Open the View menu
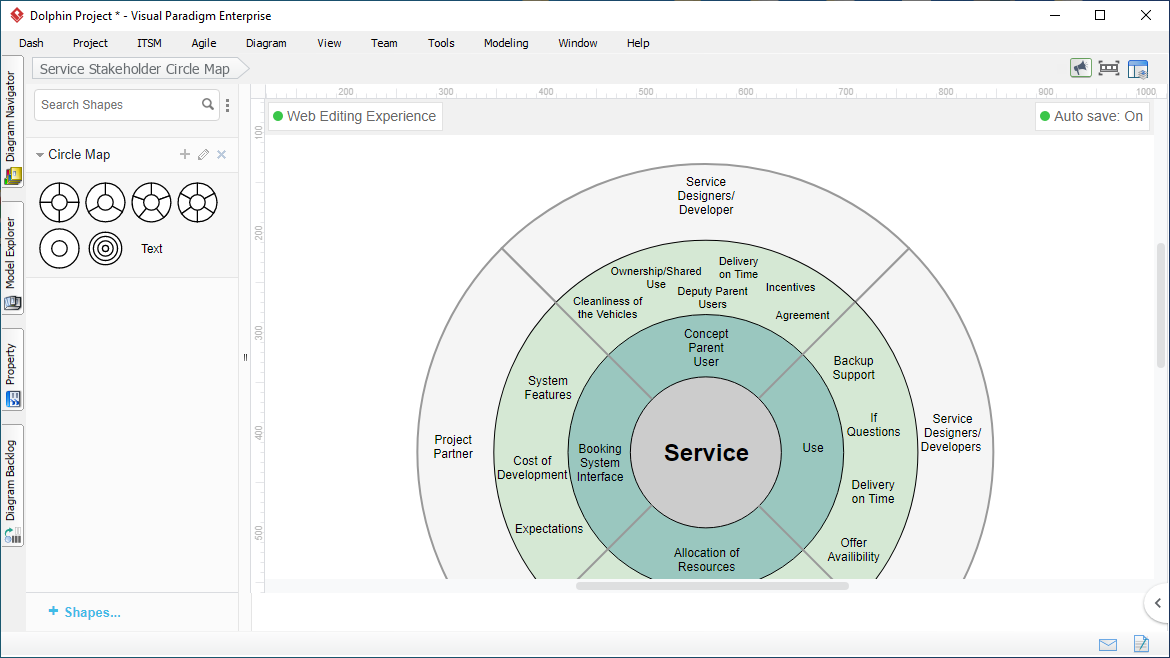Viewport: 1170px width, 658px height. (329, 43)
